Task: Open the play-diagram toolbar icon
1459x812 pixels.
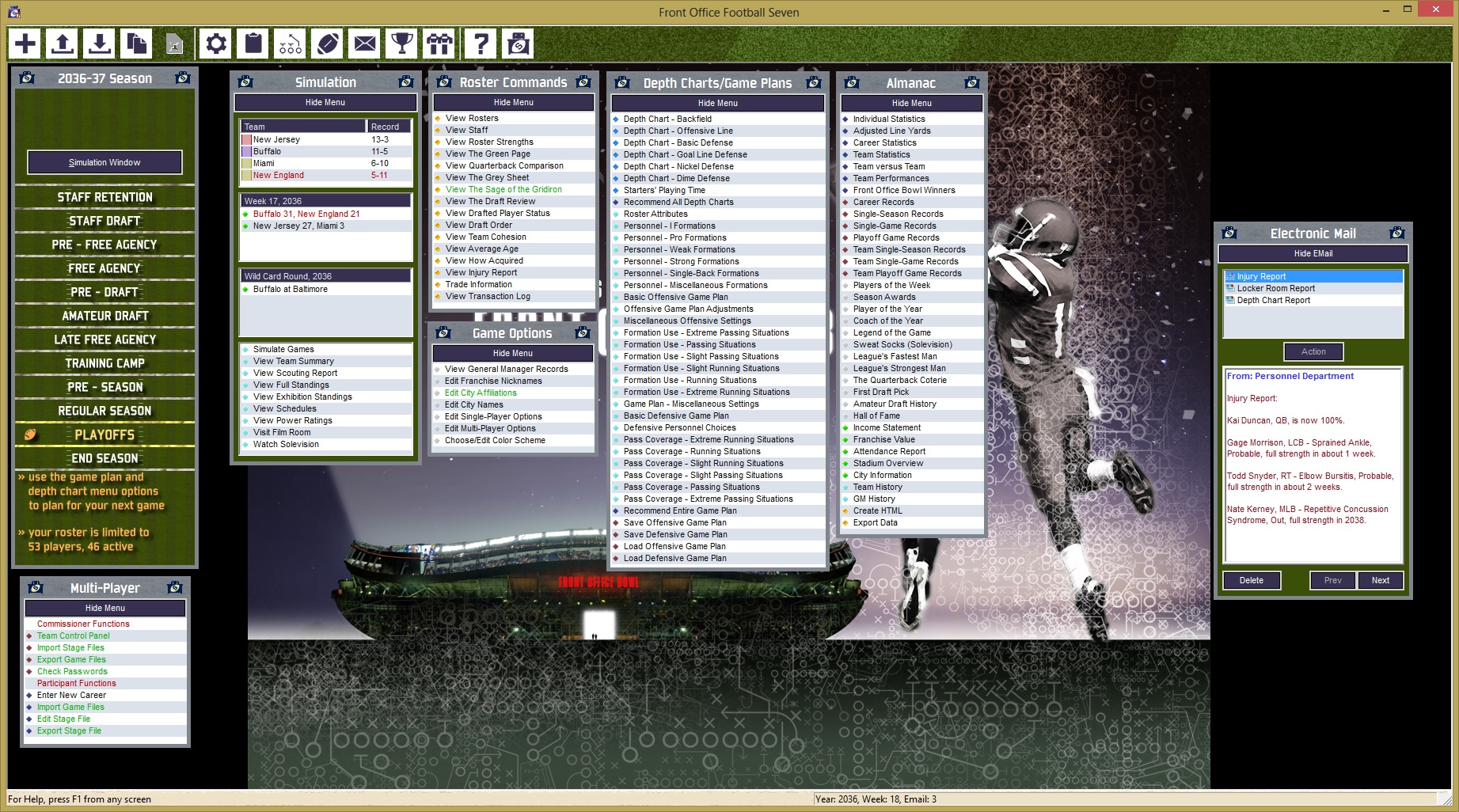Action: tap(290, 44)
